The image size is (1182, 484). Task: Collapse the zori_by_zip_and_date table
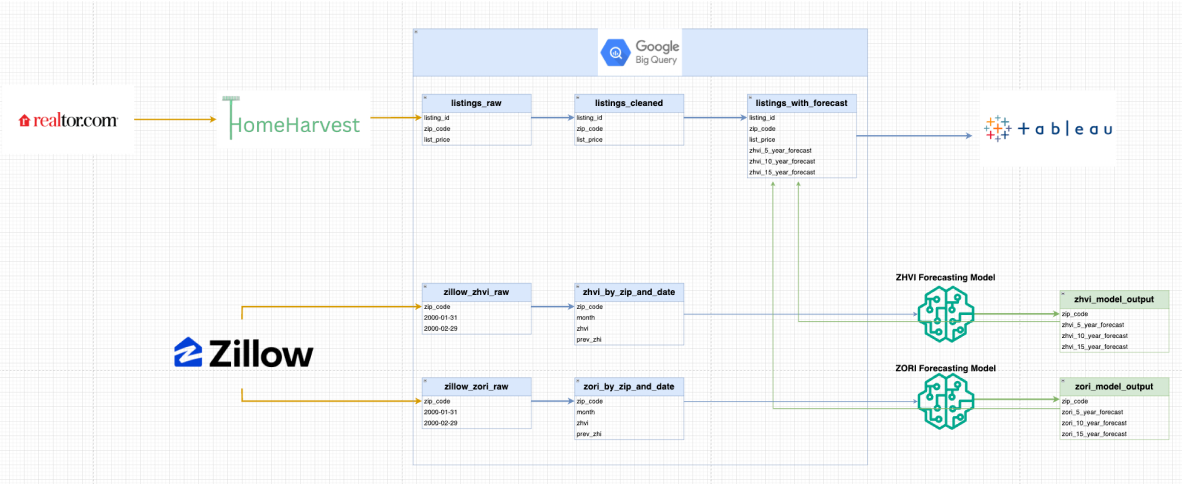tap(577, 381)
